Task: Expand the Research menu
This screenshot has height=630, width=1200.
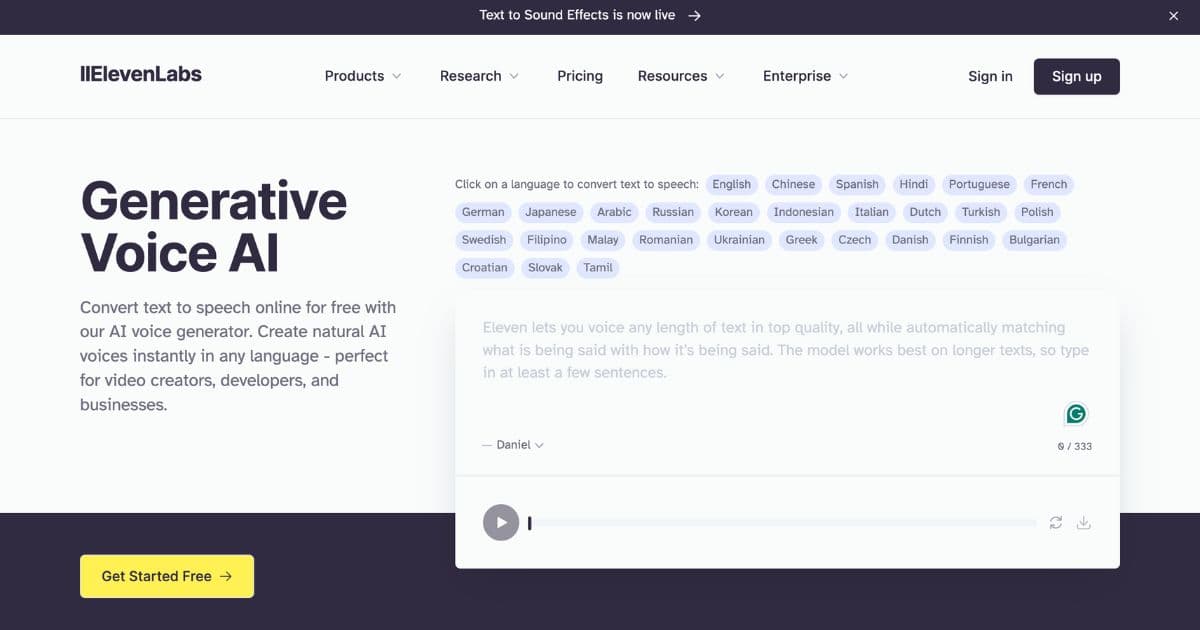Action: pos(479,76)
